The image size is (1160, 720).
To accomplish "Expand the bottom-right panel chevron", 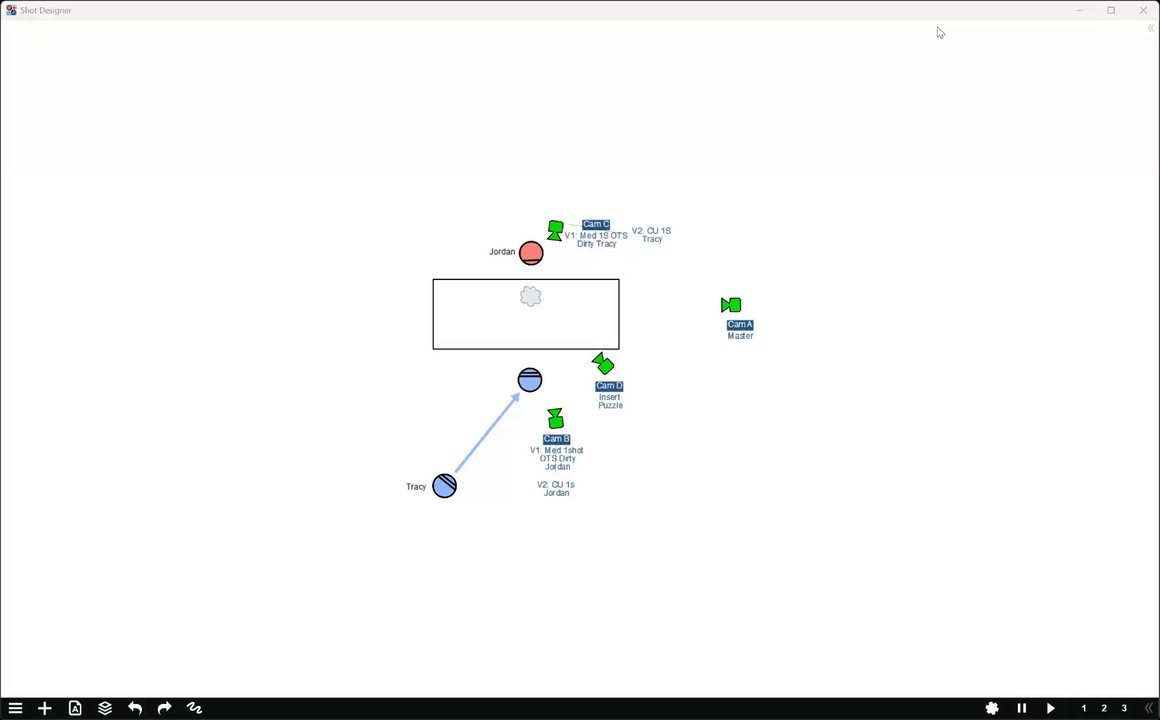I will (x=1149, y=708).
